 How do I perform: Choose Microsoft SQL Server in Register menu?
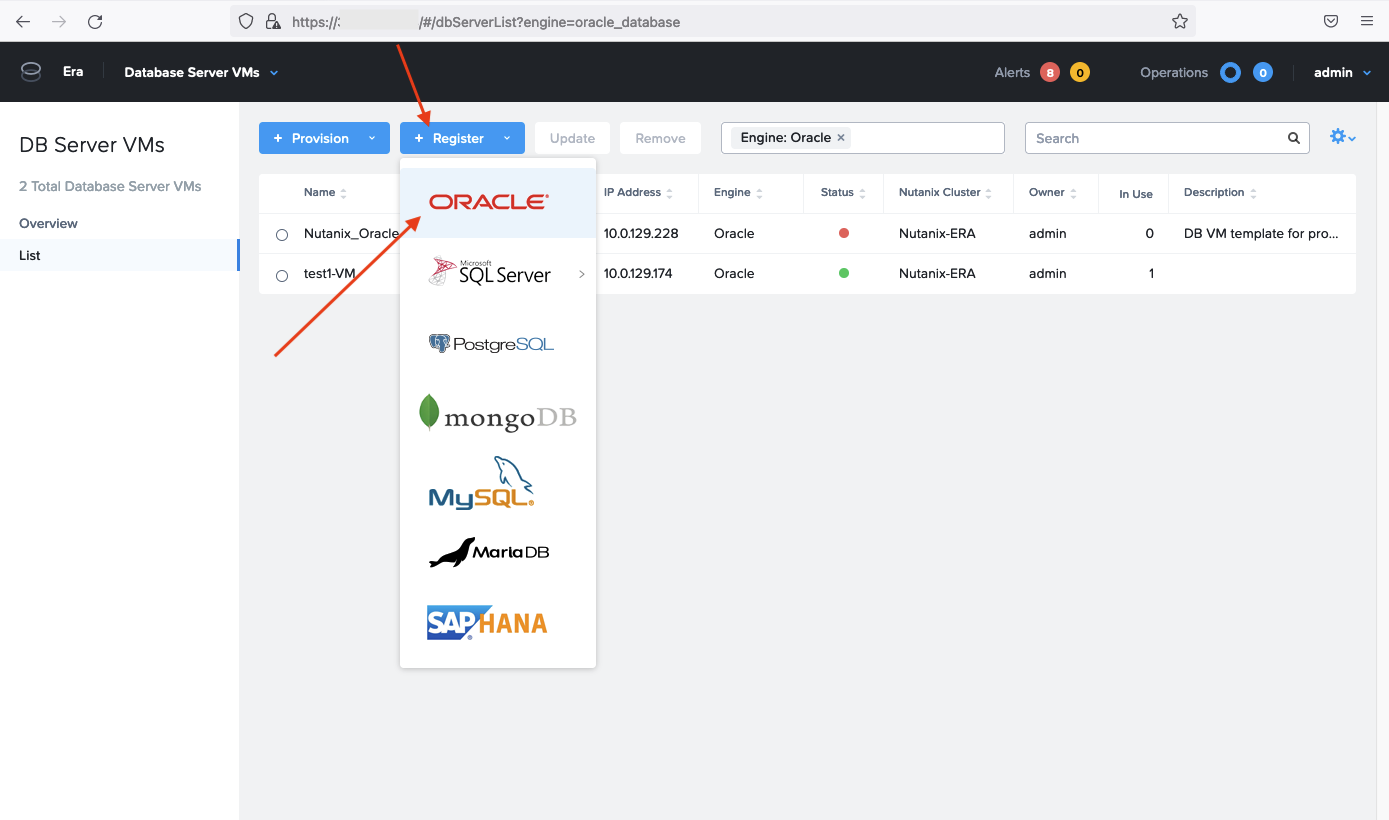pos(498,273)
